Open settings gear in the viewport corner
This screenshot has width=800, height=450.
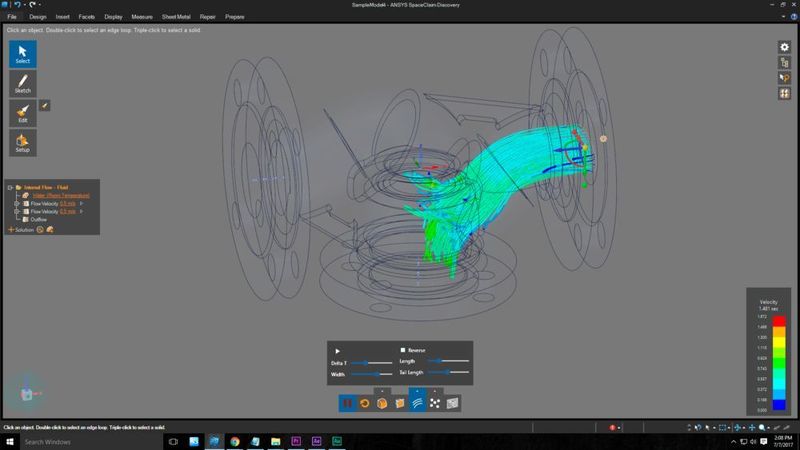coord(784,47)
